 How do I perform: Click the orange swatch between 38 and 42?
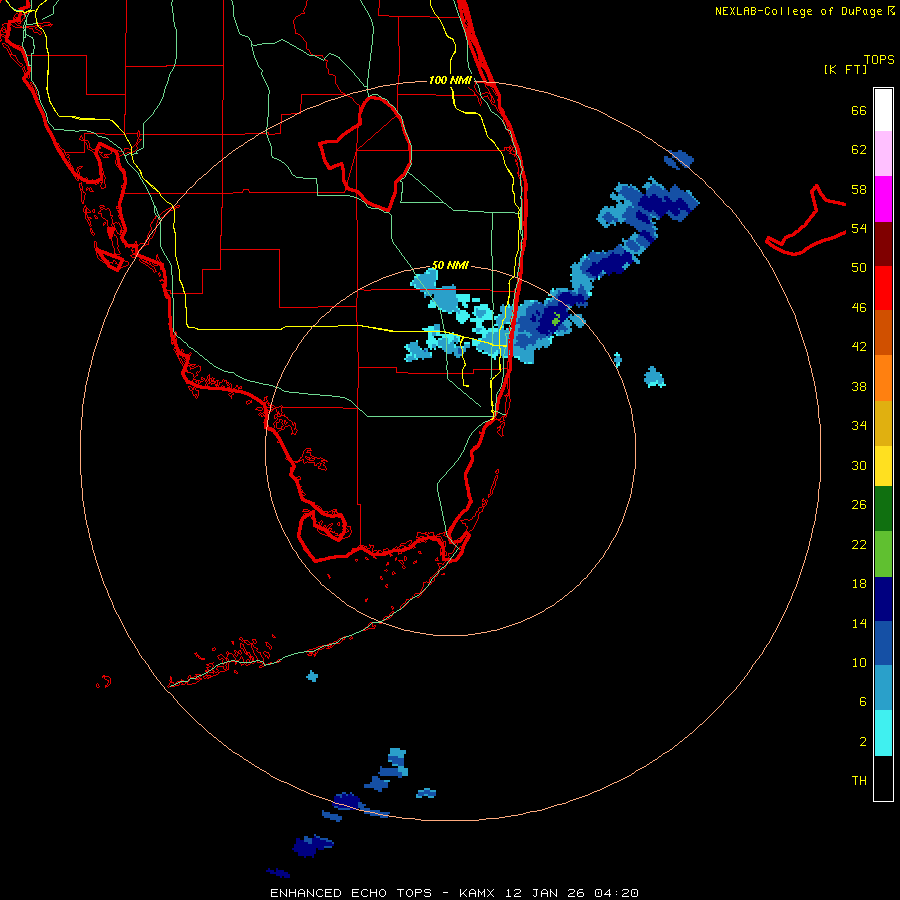883,378
